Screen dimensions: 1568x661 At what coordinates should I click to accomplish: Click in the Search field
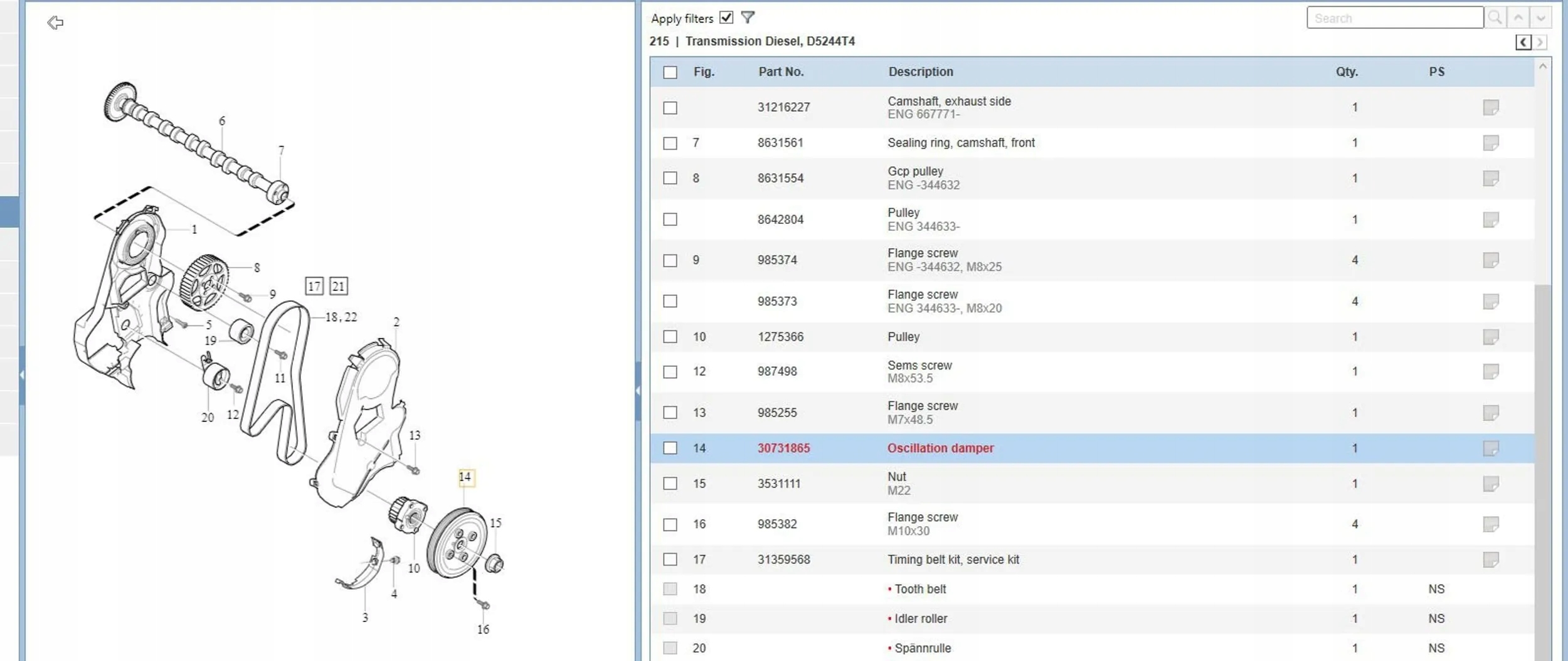[x=1395, y=18]
